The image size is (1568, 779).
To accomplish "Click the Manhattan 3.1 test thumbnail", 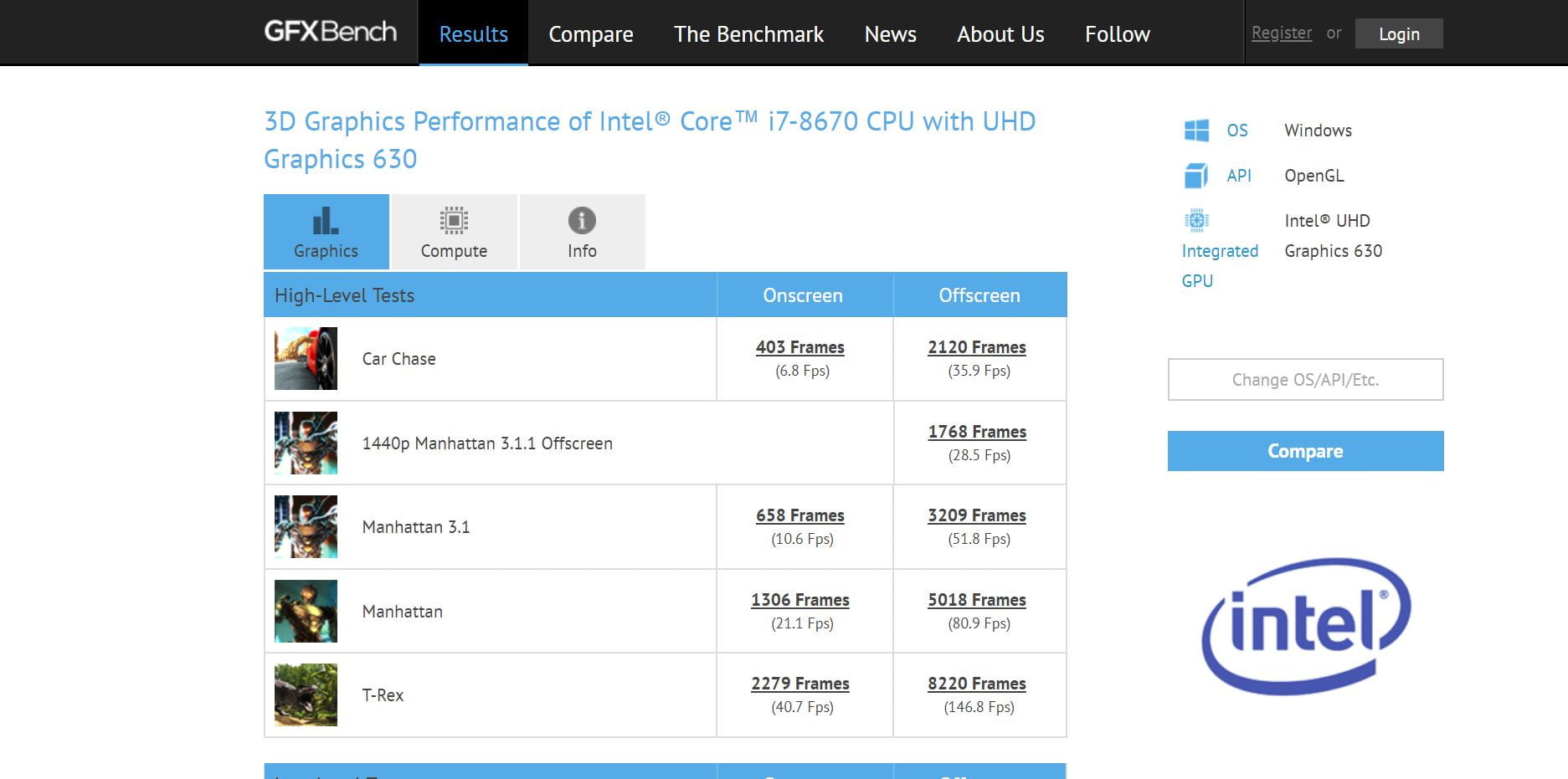I will 306,527.
